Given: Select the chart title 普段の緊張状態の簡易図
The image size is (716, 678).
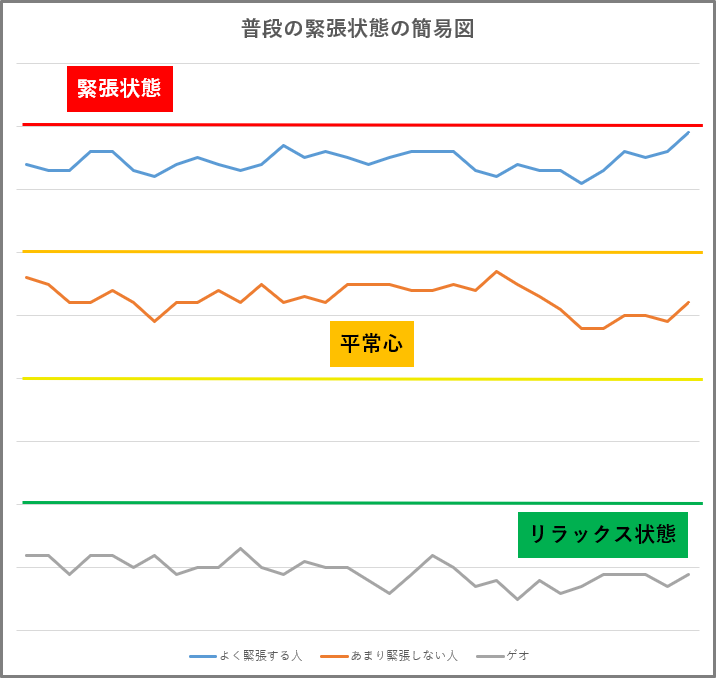Looking at the screenshot, I should [x=357, y=29].
